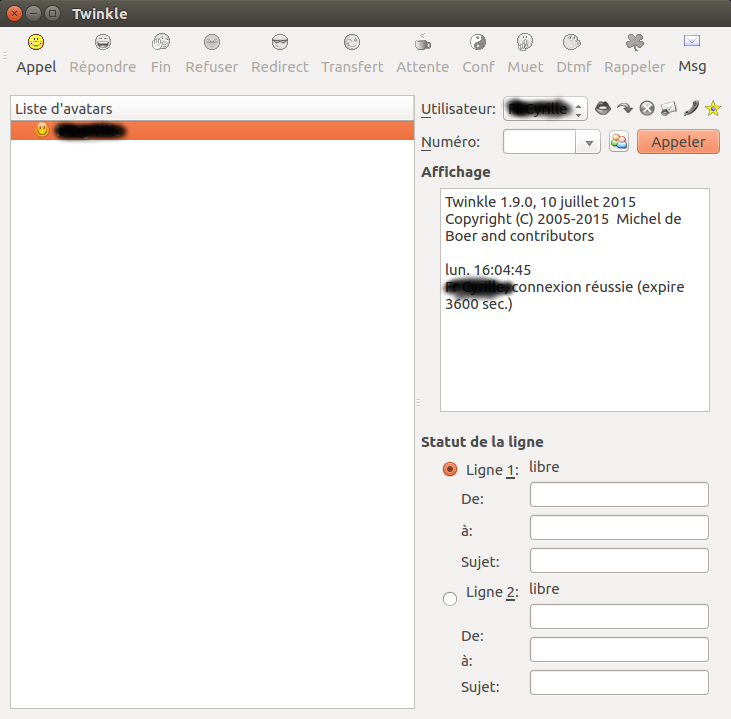Click the Conf yin-yang toolbar icon

pyautogui.click(x=478, y=42)
